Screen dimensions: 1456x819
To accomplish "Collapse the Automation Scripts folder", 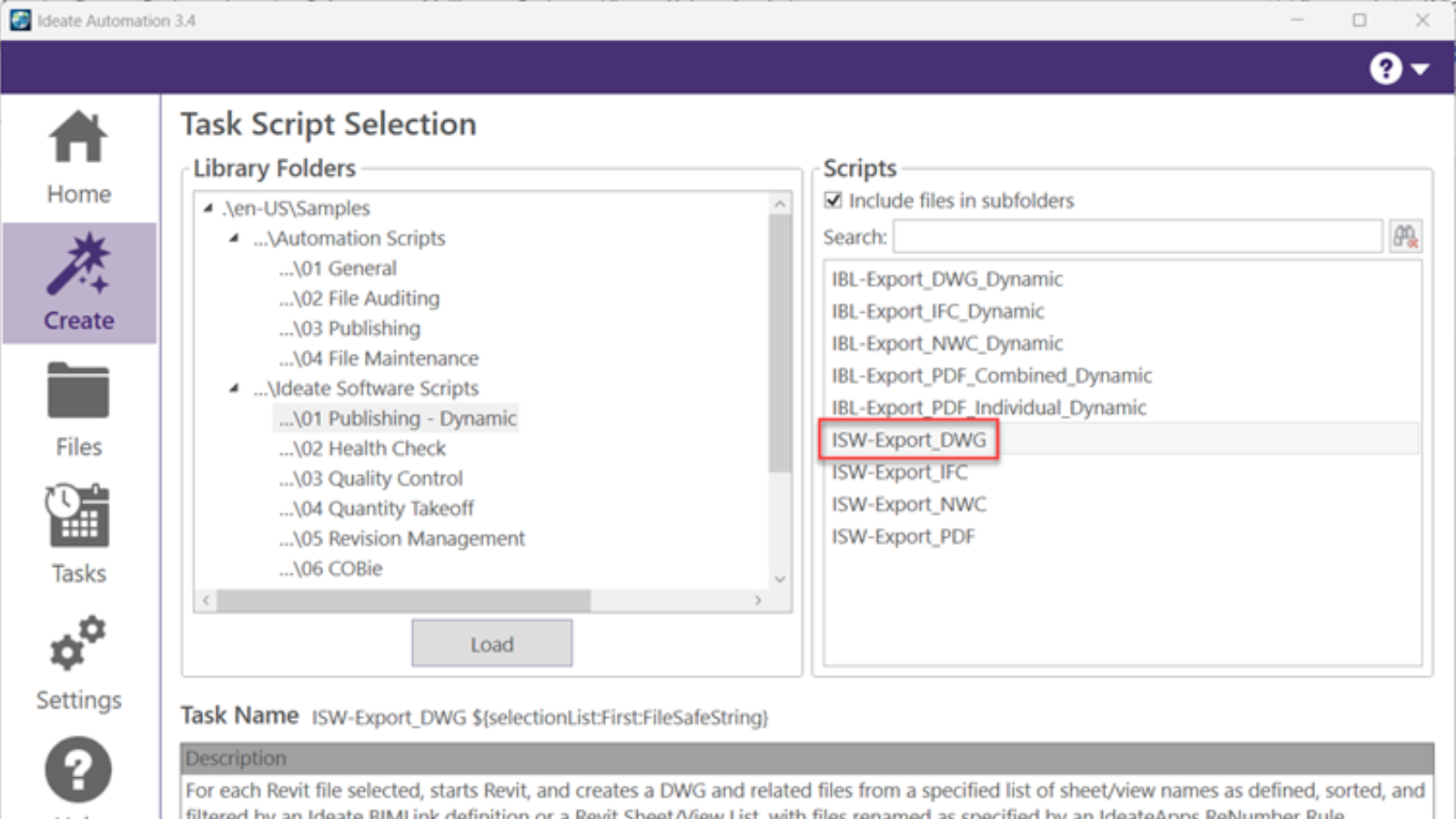I will (236, 238).
